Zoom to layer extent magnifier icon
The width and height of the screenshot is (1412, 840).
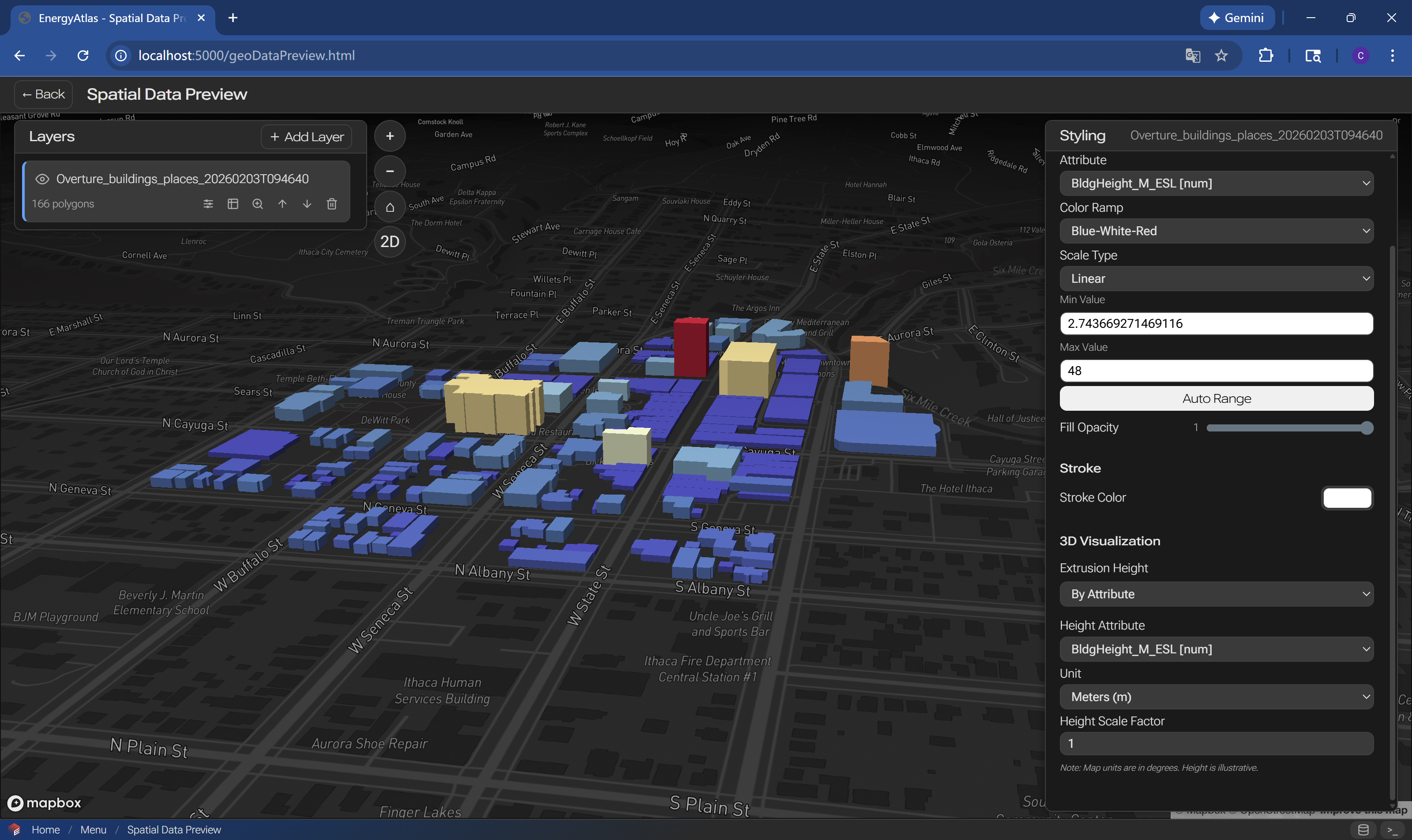(x=258, y=204)
